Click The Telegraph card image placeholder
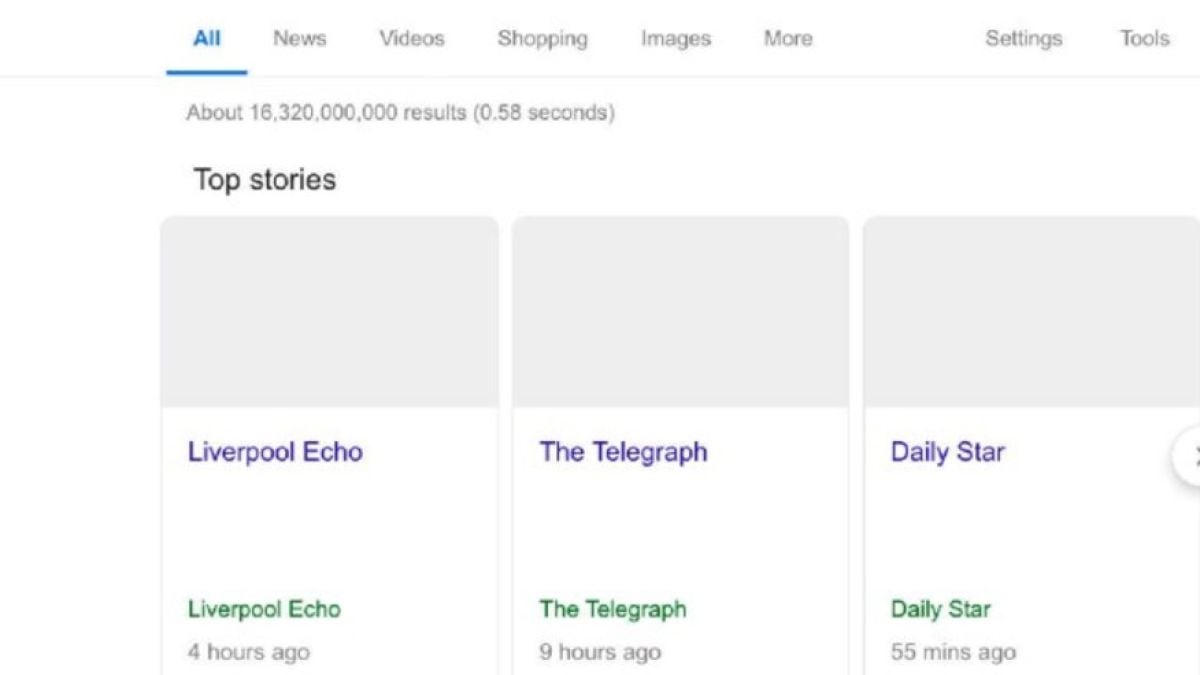Image resolution: width=1200 pixels, height=675 pixels. [681, 312]
